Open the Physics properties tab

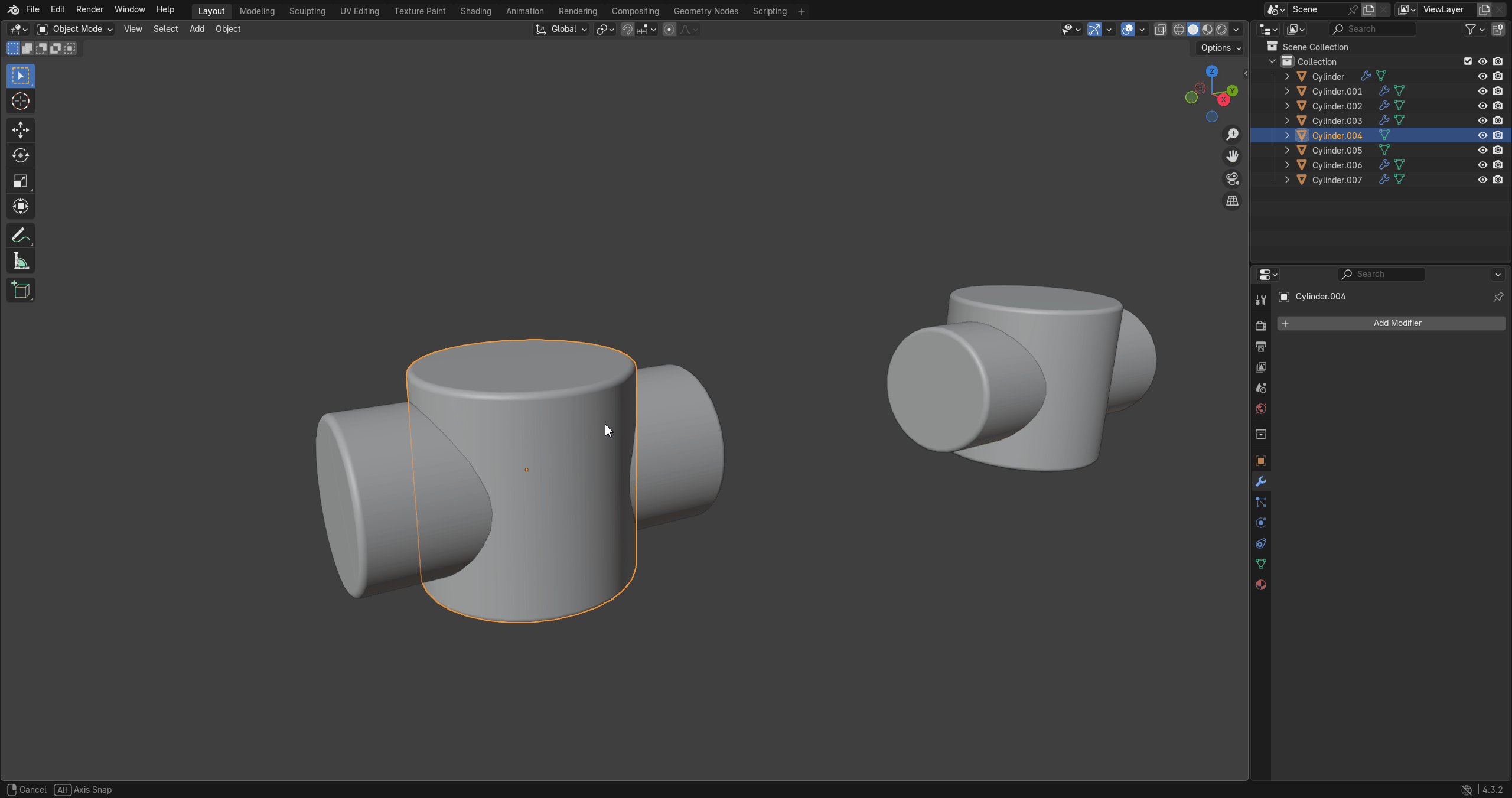coord(1261,523)
